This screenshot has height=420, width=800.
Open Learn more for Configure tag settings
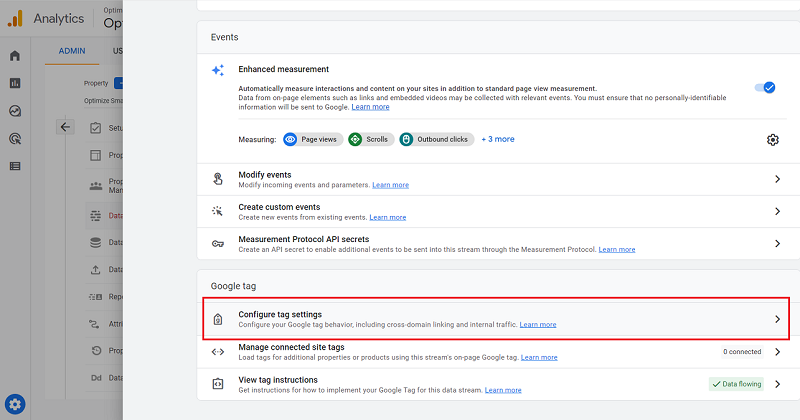tap(538, 325)
